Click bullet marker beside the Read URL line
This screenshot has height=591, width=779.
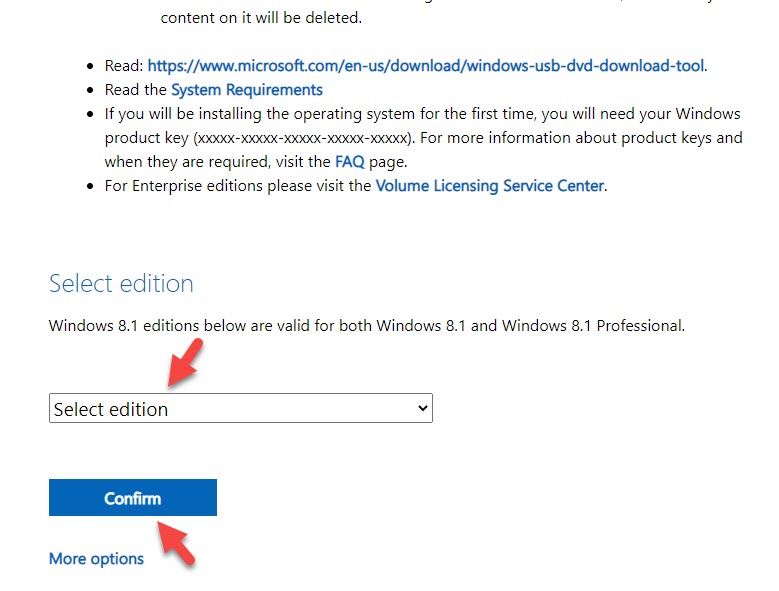(89, 67)
